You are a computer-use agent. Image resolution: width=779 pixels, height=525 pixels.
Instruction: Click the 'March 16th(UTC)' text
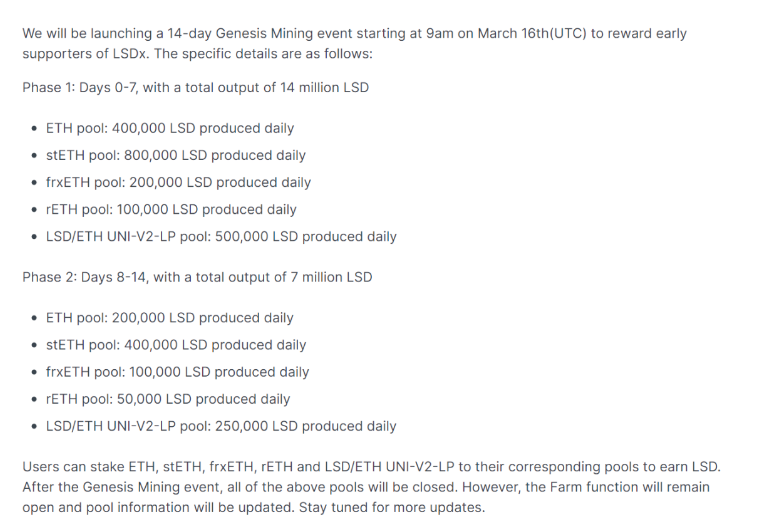pos(532,33)
